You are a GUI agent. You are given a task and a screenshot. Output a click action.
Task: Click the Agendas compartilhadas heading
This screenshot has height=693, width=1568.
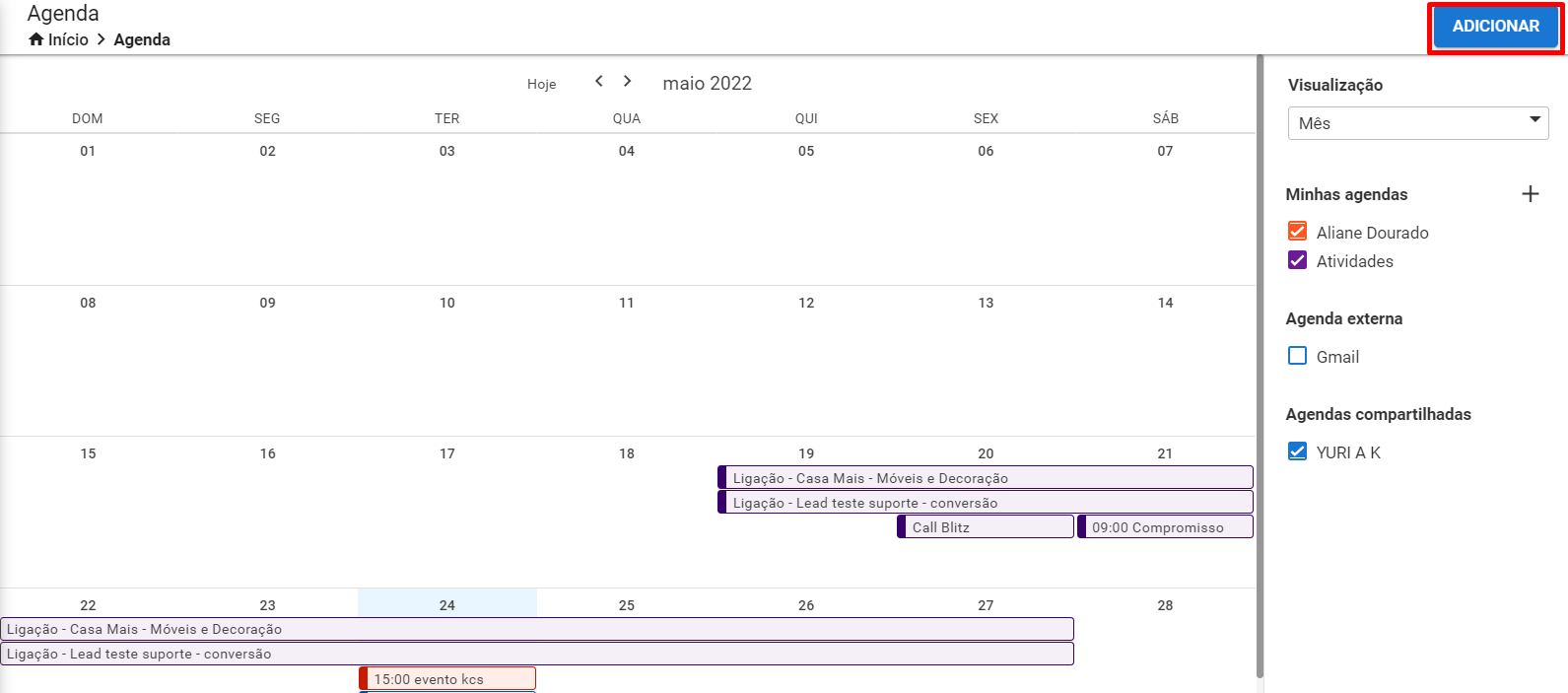click(1378, 414)
